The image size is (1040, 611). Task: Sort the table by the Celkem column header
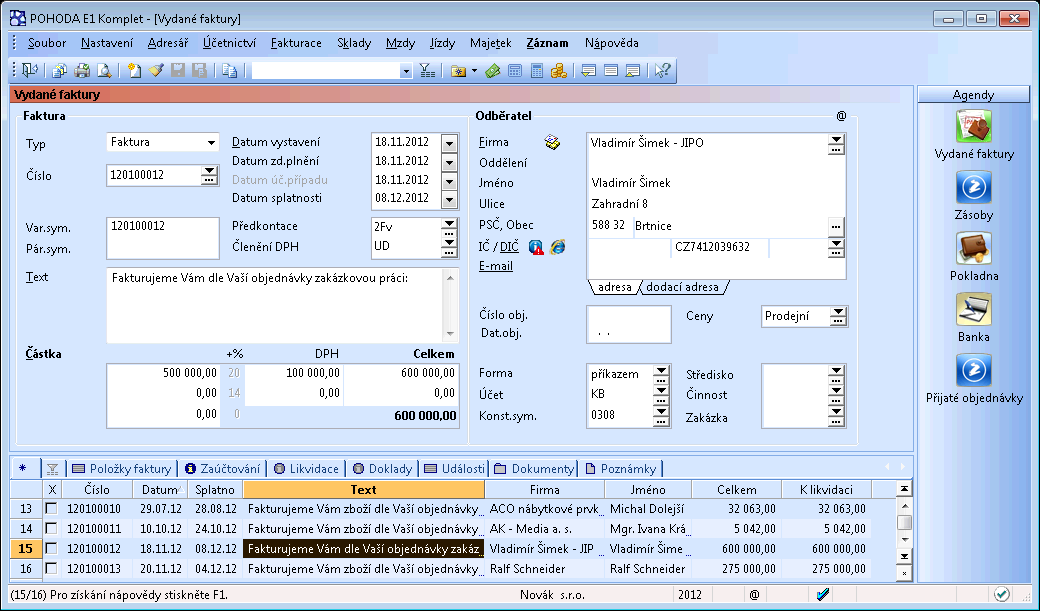tap(736, 490)
